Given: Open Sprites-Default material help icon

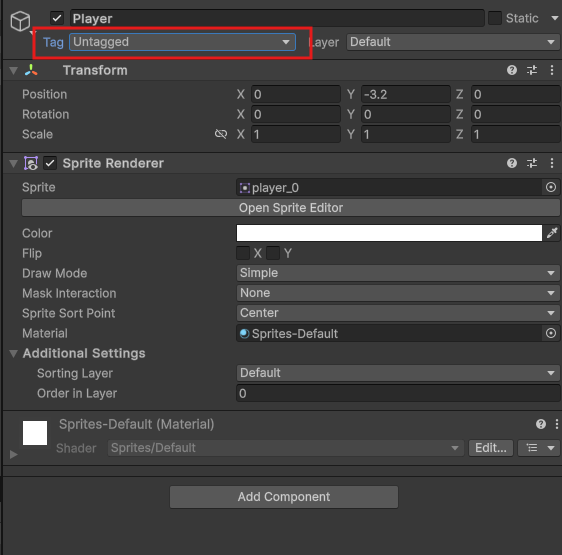Looking at the screenshot, I should pos(541,424).
